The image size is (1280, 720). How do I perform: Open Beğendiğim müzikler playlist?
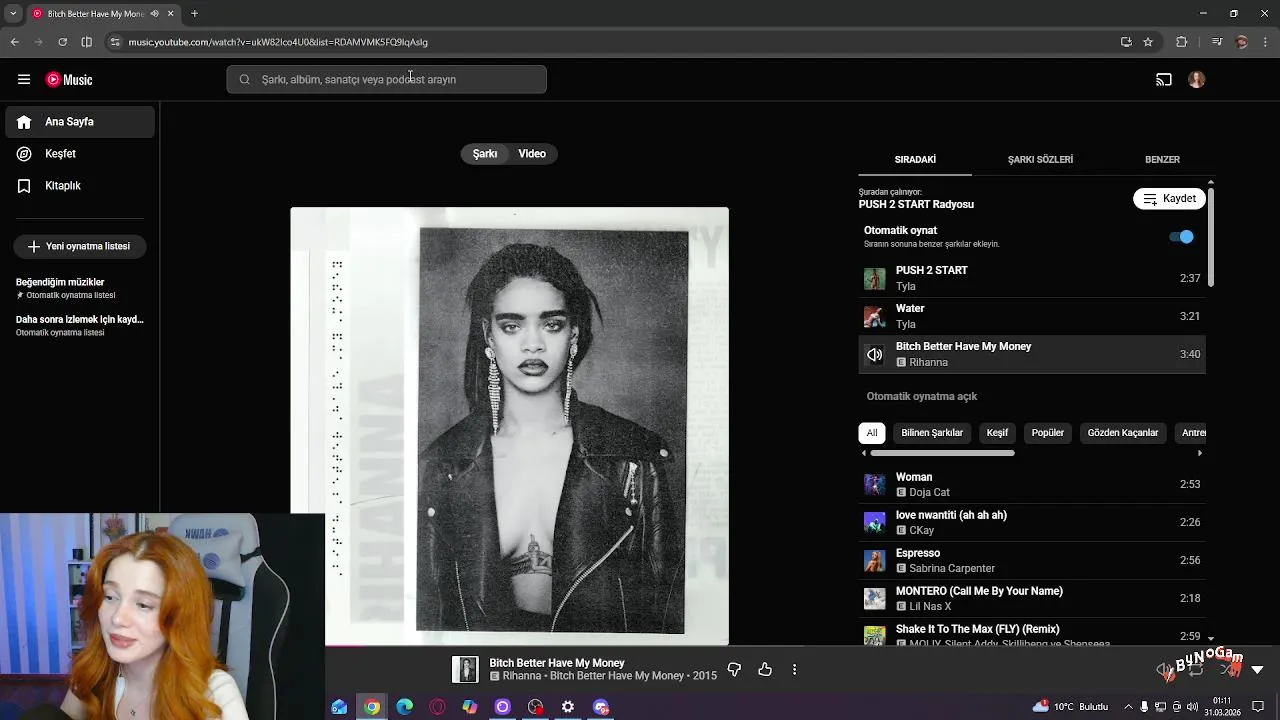pos(66,288)
